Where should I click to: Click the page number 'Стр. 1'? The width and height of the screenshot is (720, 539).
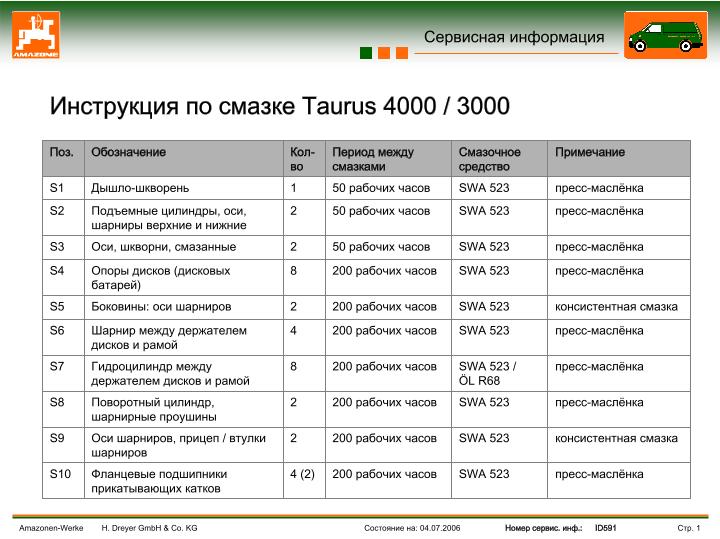tap(689, 528)
